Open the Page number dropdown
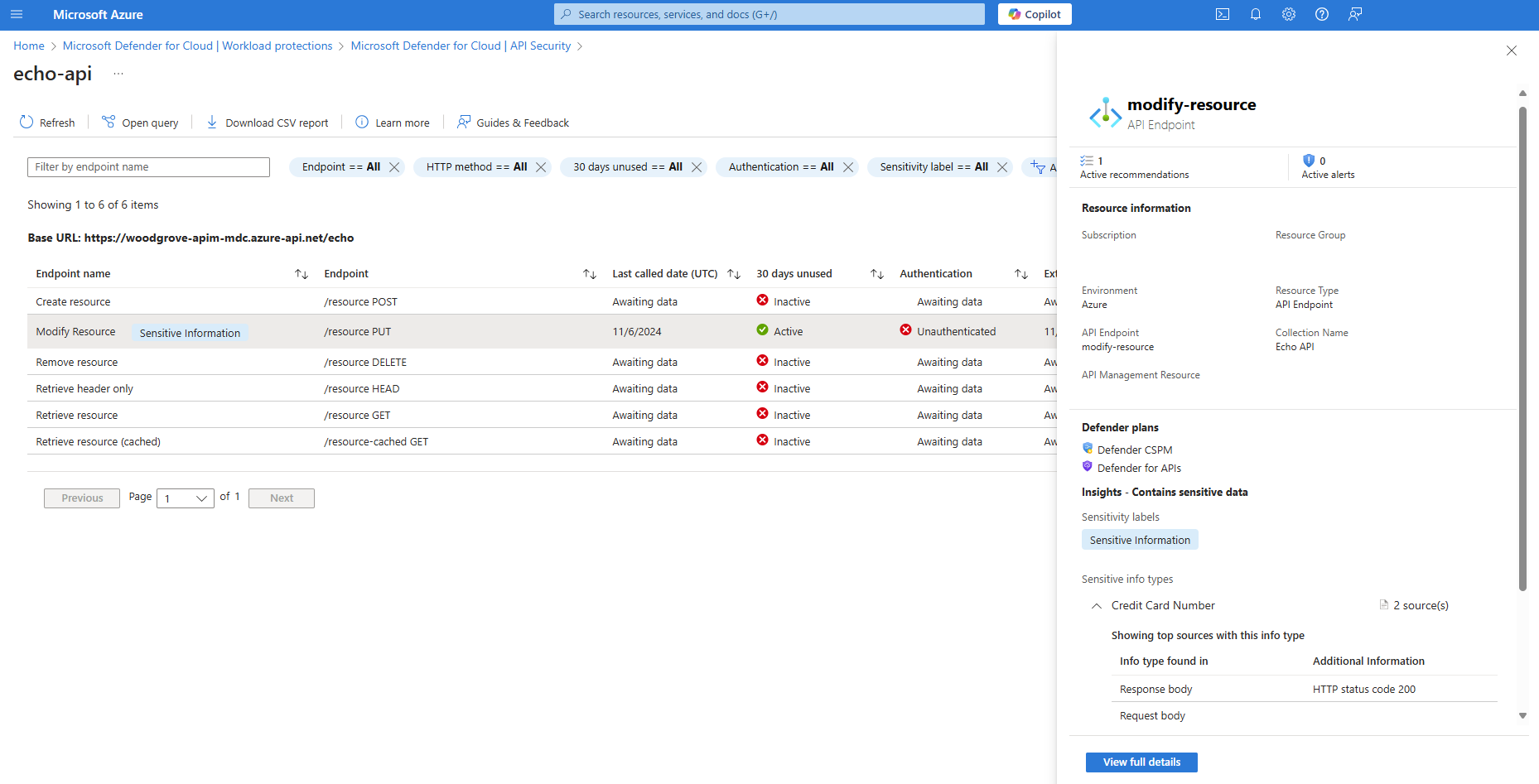Screen dimensions: 1539x784 (x=186, y=498)
